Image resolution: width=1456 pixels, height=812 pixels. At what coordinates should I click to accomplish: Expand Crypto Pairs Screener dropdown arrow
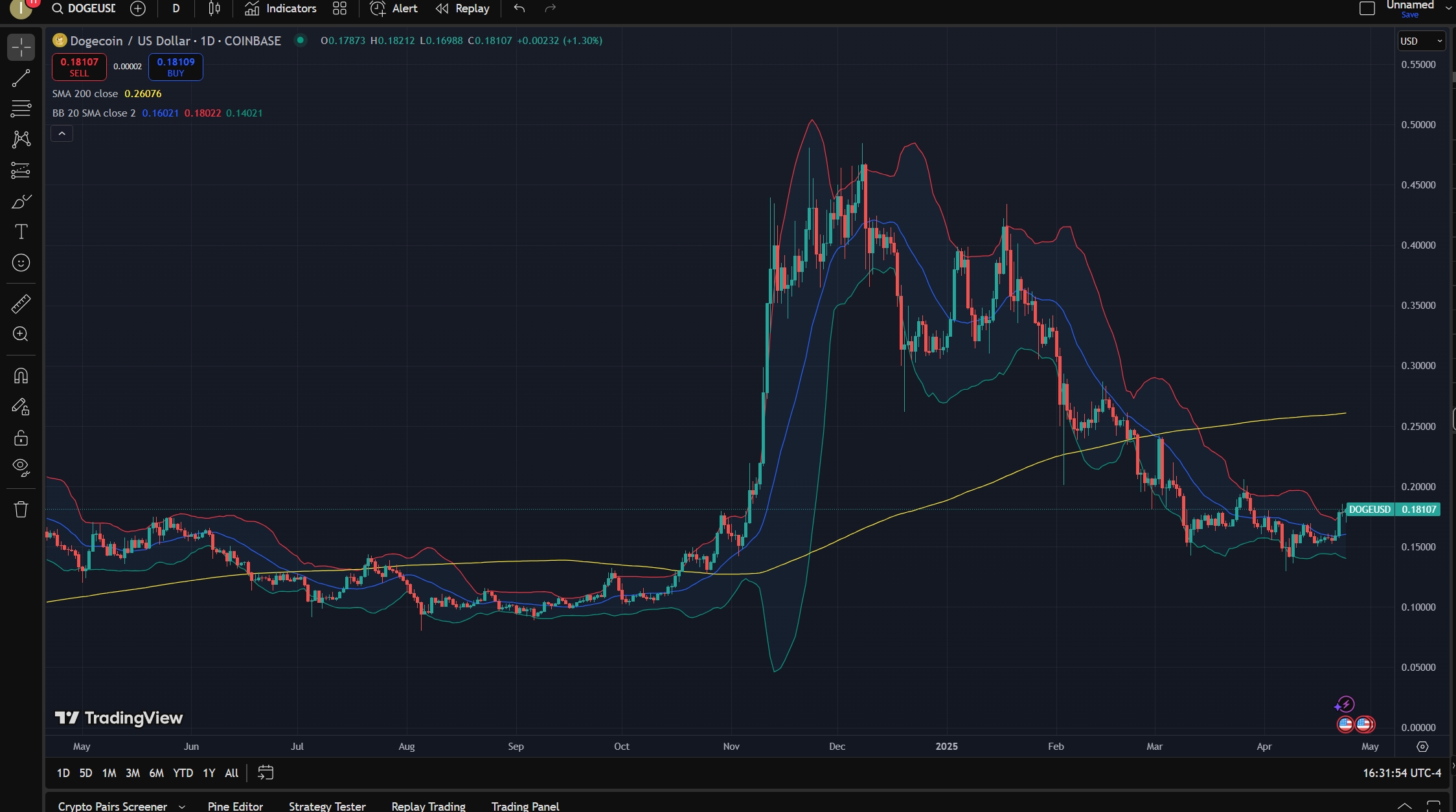click(x=182, y=806)
